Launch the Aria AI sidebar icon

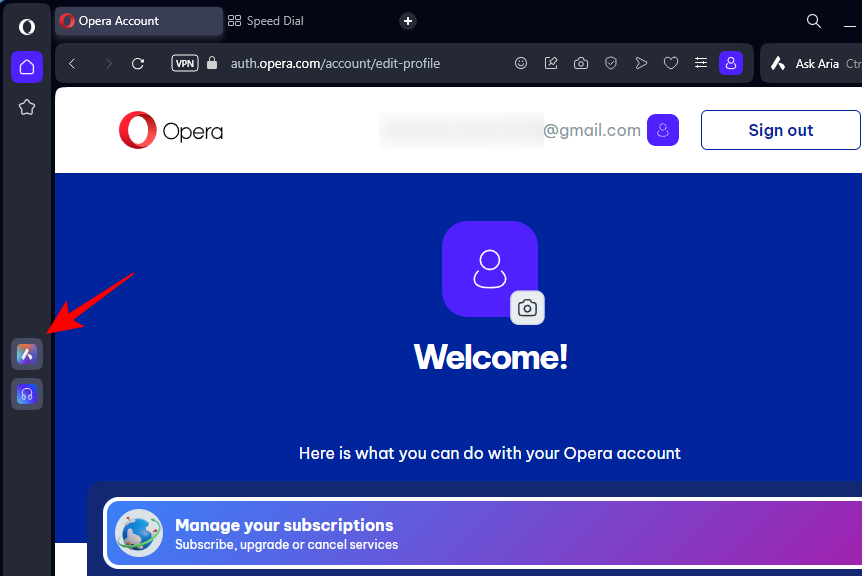(27, 354)
